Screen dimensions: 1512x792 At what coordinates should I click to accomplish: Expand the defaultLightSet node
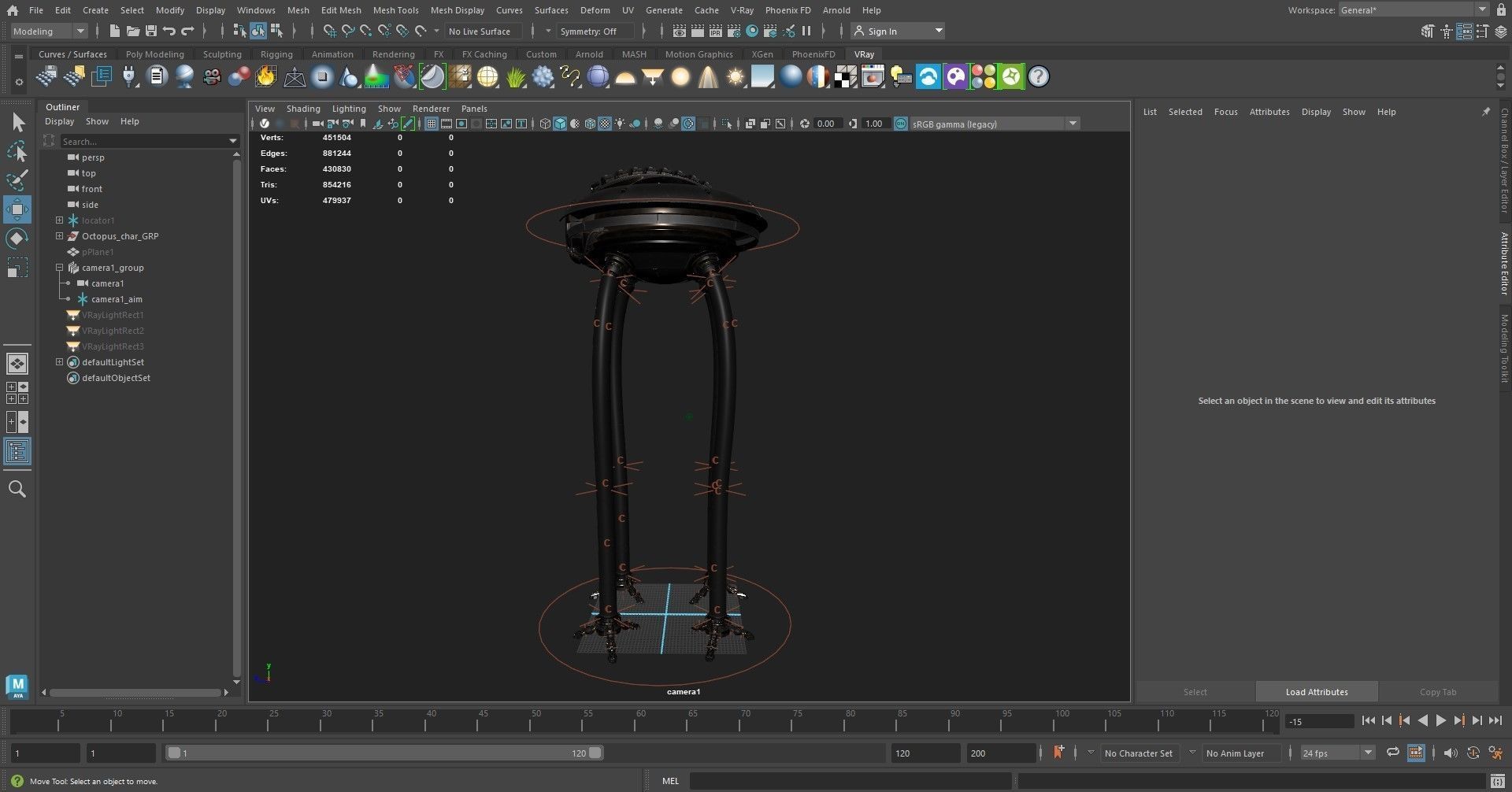coord(59,362)
